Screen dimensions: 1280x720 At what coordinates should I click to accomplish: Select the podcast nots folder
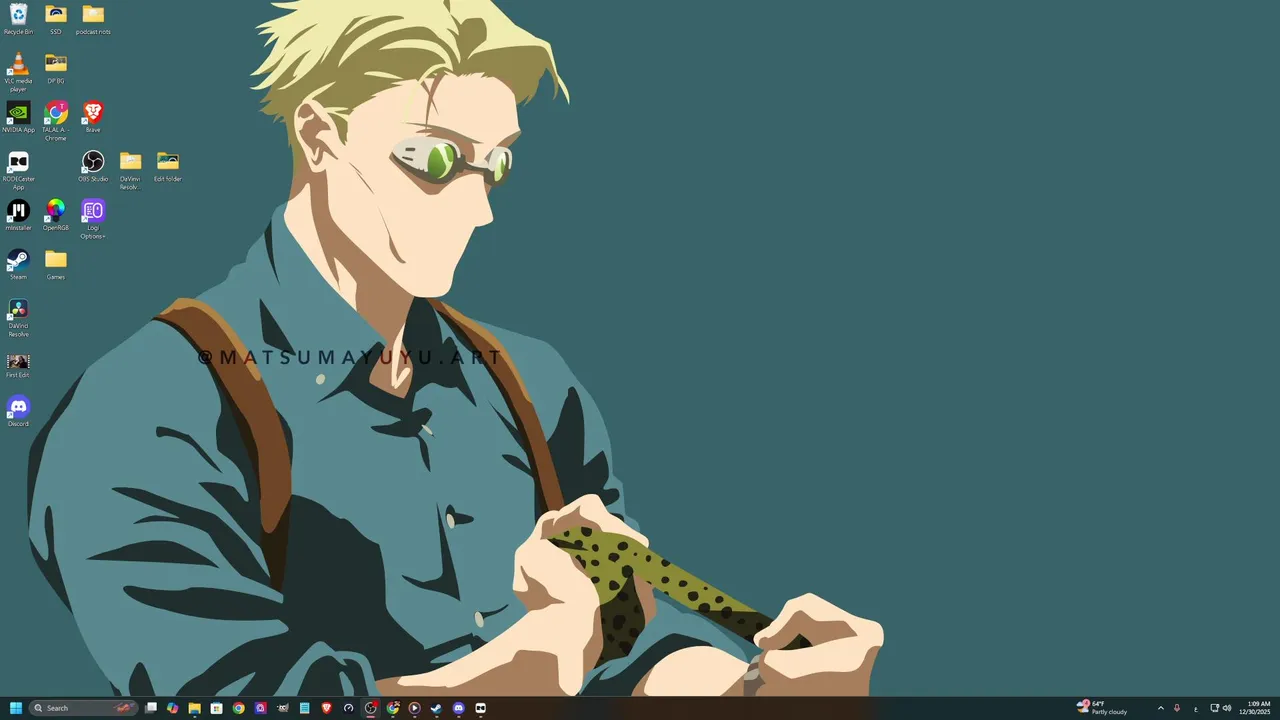click(93, 19)
